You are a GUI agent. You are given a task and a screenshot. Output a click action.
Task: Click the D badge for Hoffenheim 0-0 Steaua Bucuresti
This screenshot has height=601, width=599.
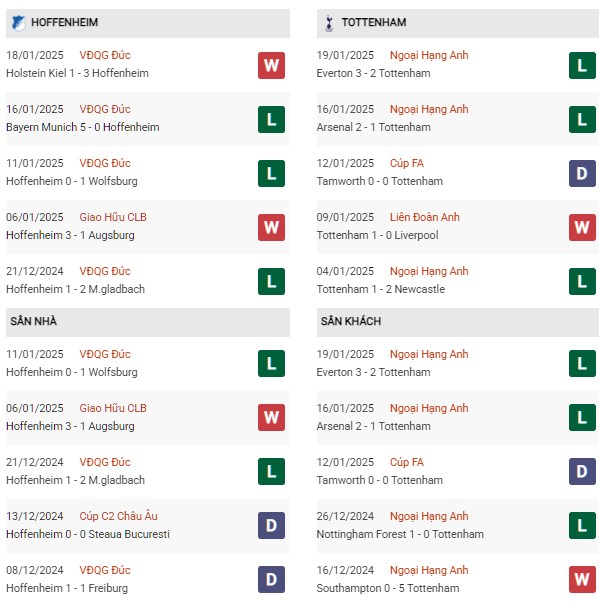click(271, 525)
